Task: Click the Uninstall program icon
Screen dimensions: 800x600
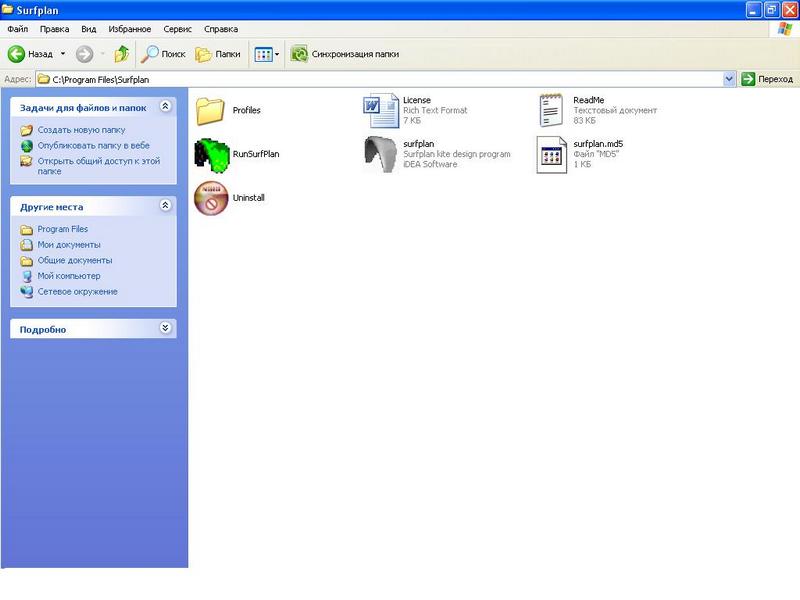Action: (x=212, y=198)
